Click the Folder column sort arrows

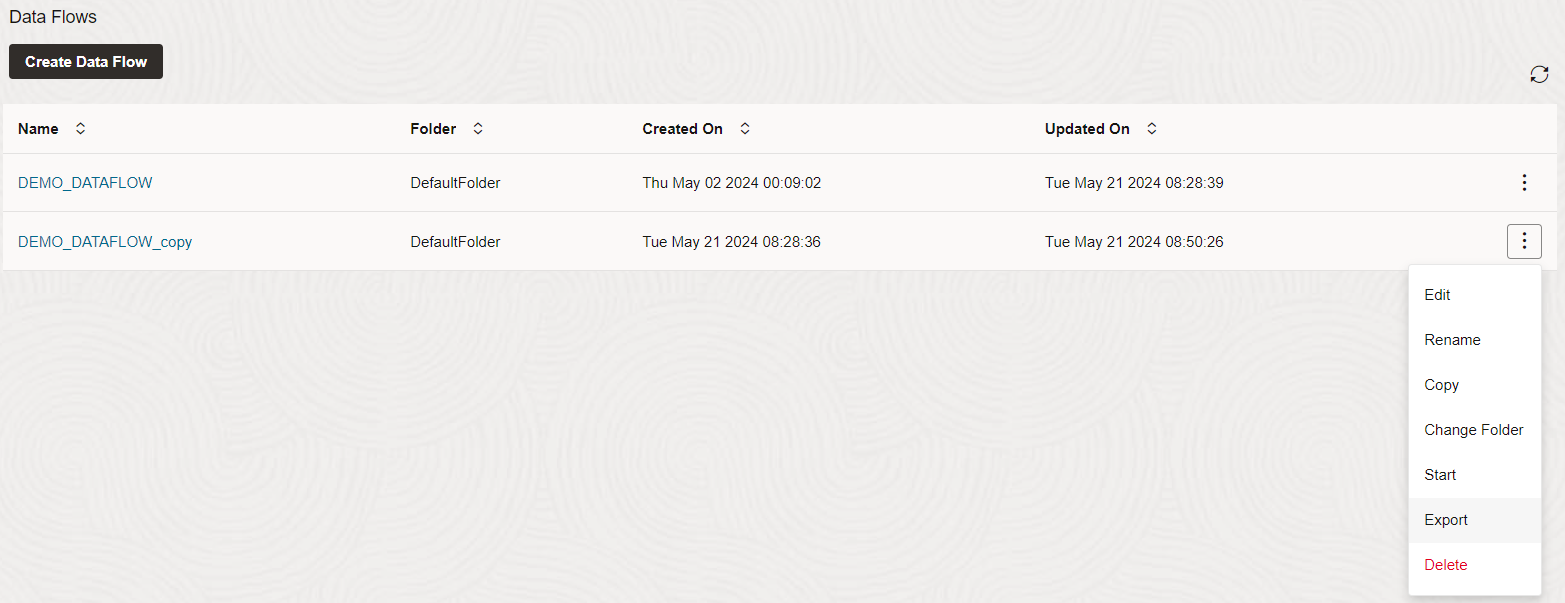[x=478, y=129]
